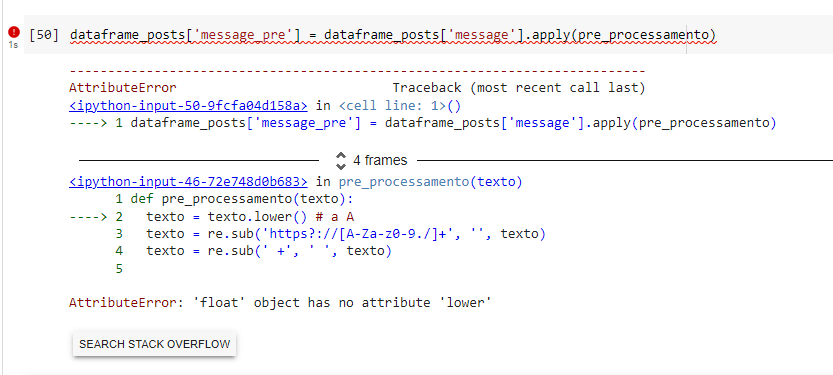
Task: Click the [50] execution count label
Action: point(44,35)
